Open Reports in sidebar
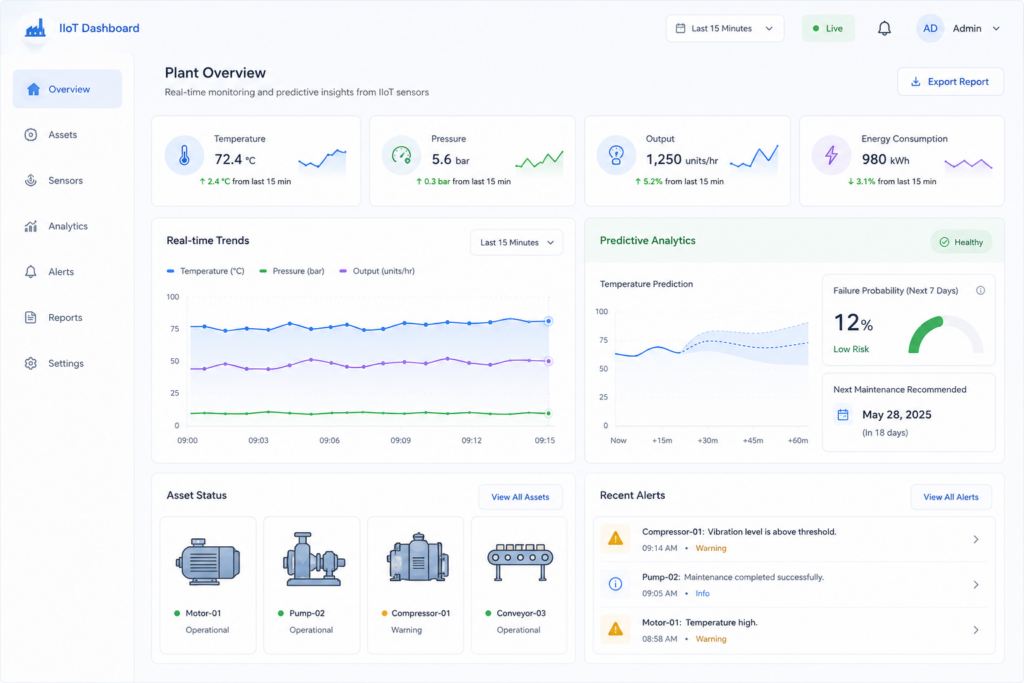This screenshot has width=1024, height=683. coord(67,317)
